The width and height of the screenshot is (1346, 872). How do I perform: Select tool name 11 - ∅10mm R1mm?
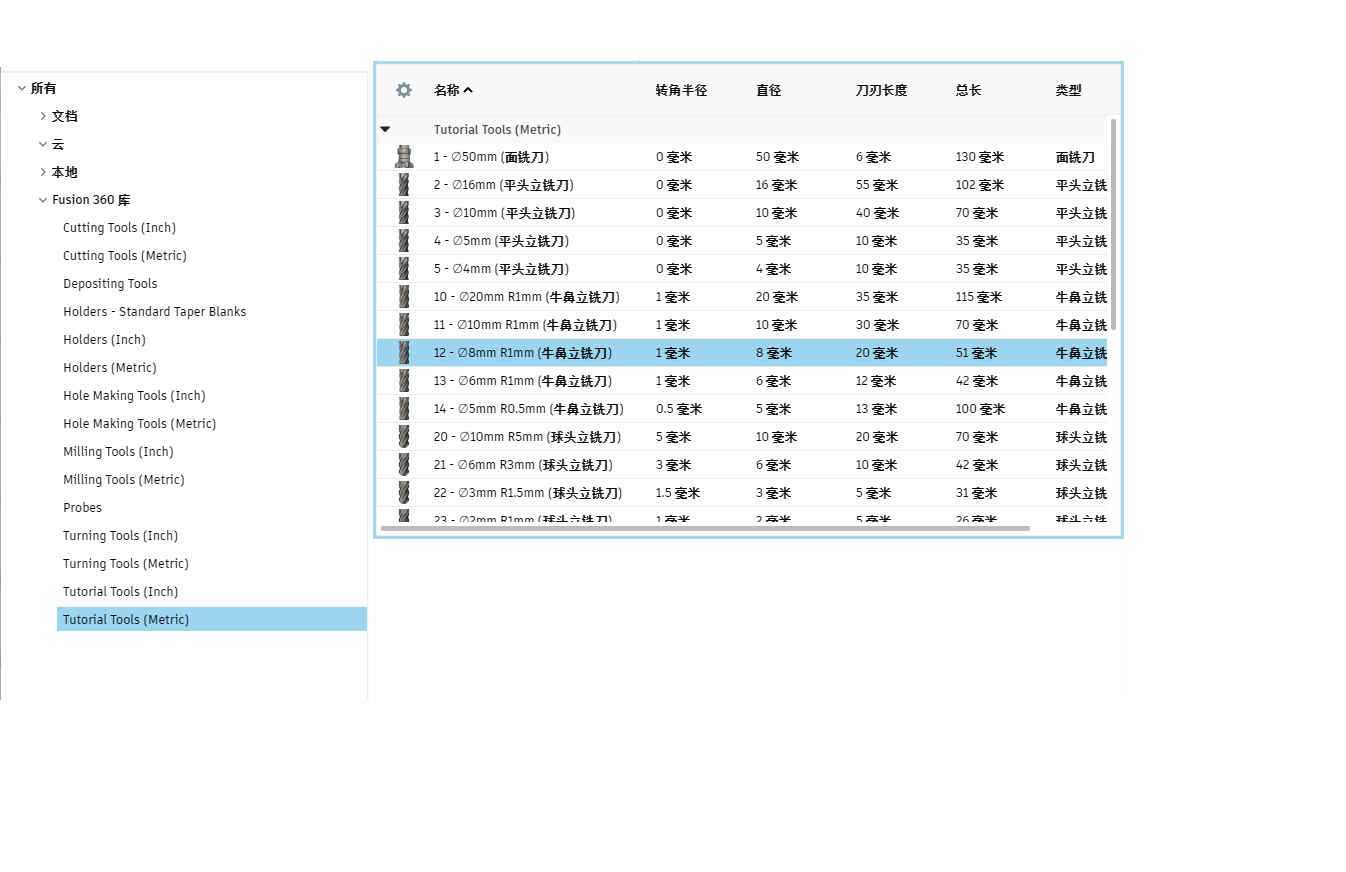point(525,325)
